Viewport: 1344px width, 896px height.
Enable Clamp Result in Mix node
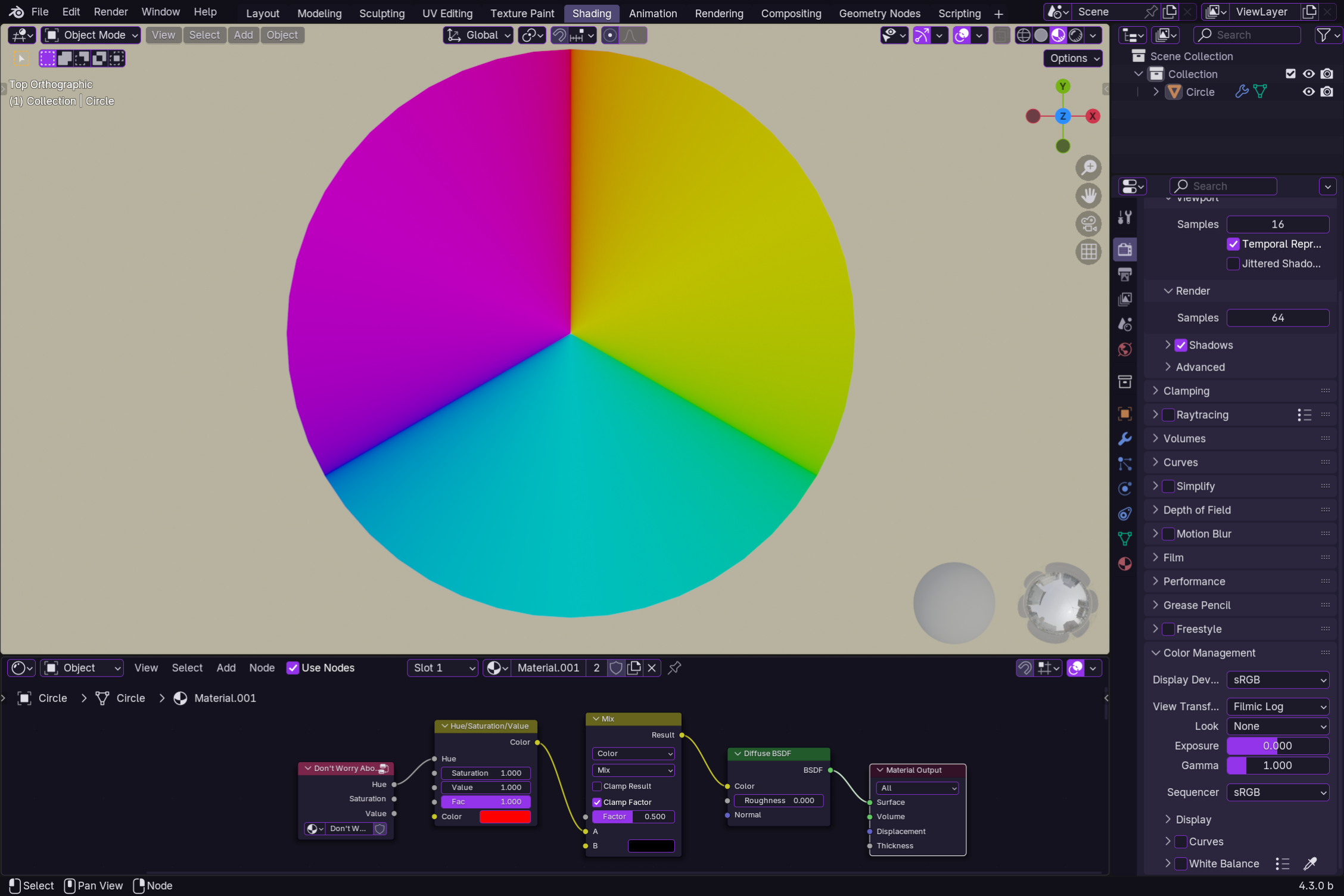pyautogui.click(x=597, y=786)
